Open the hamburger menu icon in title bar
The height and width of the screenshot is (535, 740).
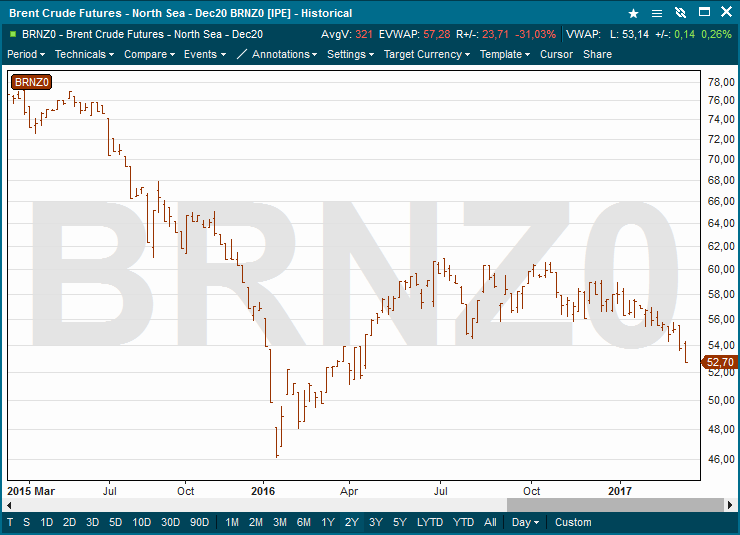click(656, 13)
